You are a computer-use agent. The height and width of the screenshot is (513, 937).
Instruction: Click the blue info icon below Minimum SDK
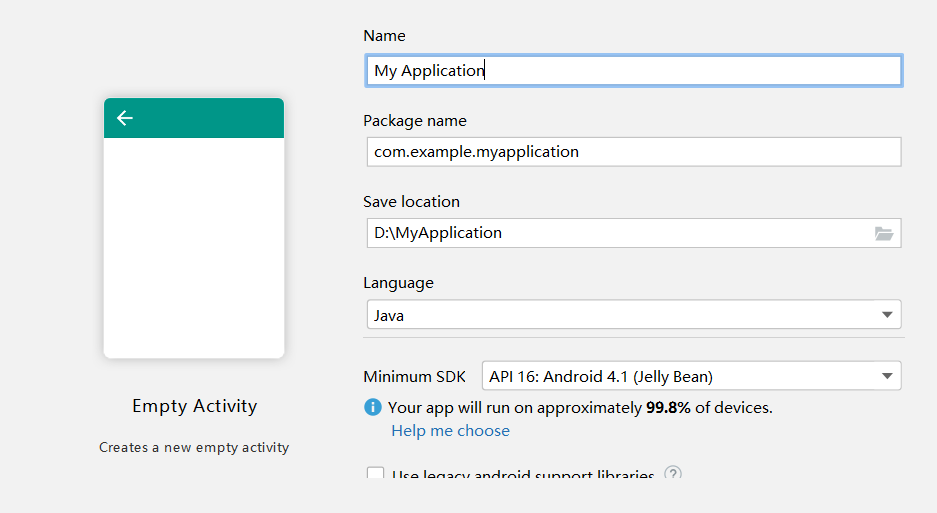(373, 407)
